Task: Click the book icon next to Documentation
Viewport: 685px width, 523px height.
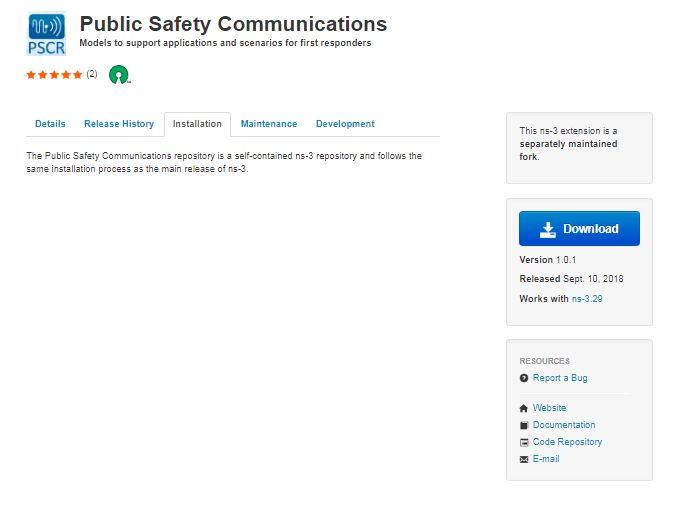Action: tap(524, 425)
